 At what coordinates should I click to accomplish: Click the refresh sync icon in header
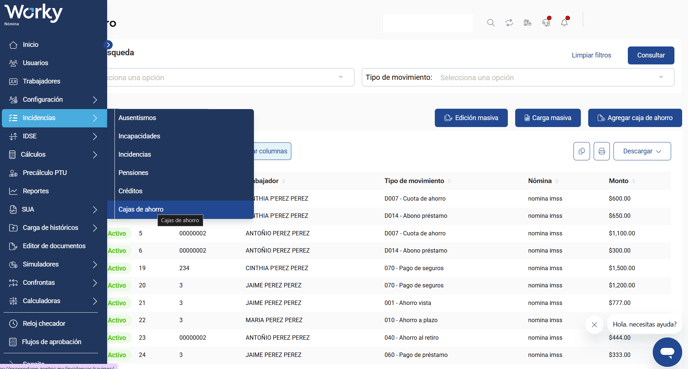point(509,23)
